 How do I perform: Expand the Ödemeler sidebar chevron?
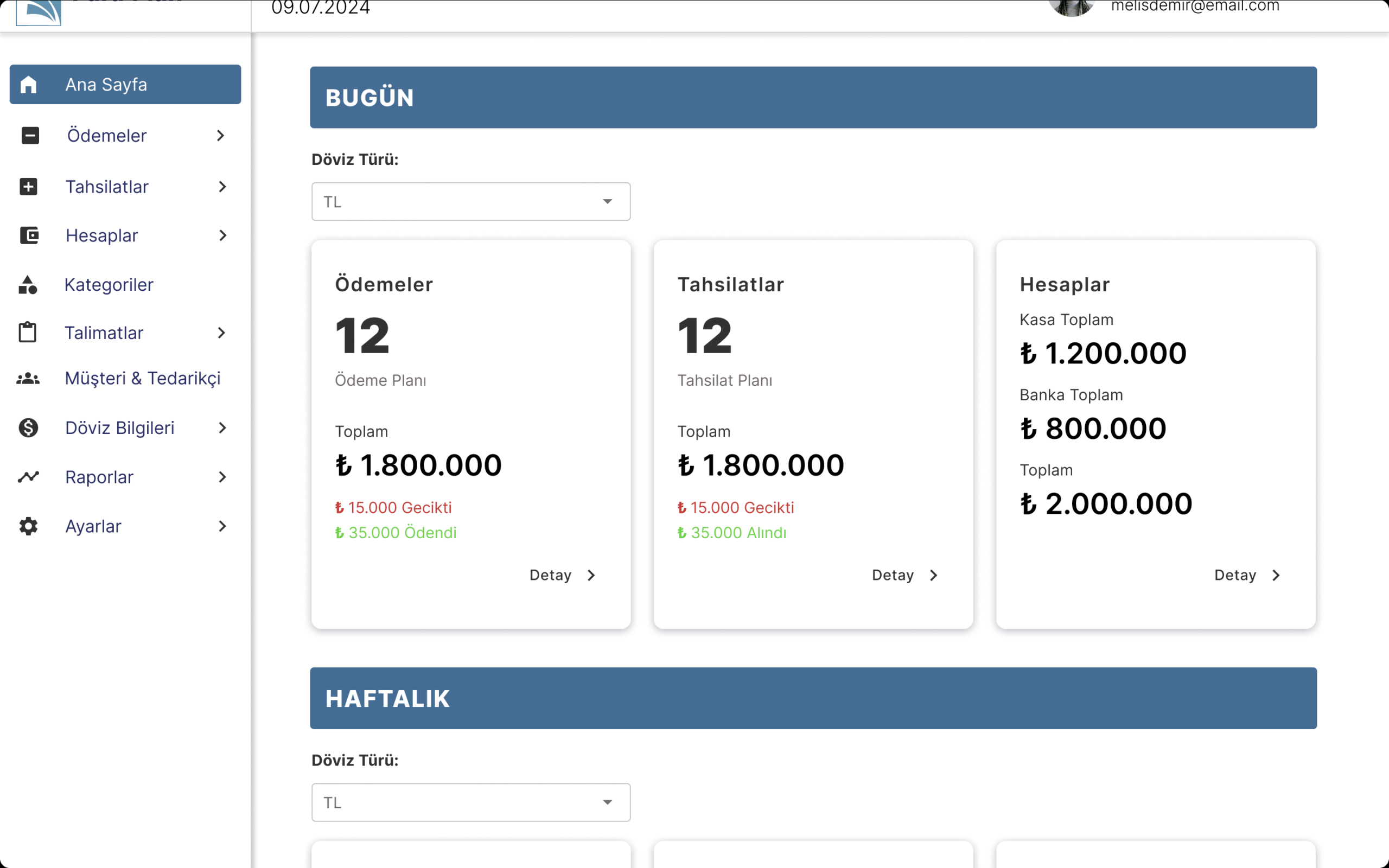pyautogui.click(x=220, y=136)
